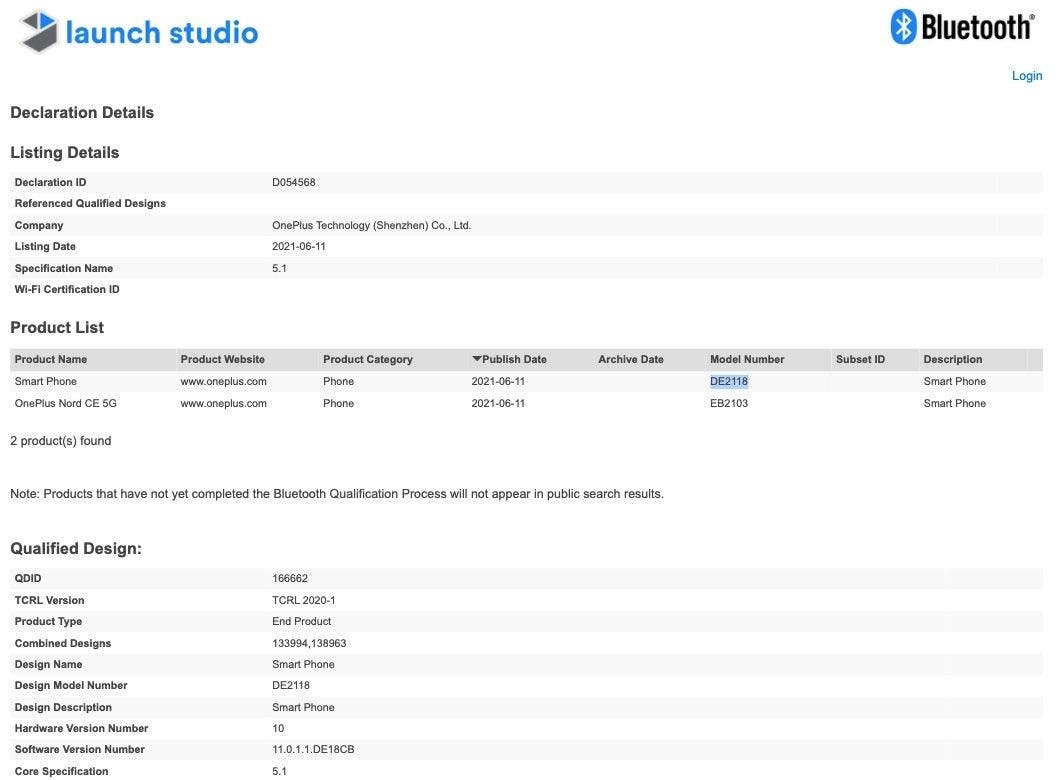Viewport: 1064px width, 780px height.
Task: Sort table by Description column header
Action: tap(953, 359)
